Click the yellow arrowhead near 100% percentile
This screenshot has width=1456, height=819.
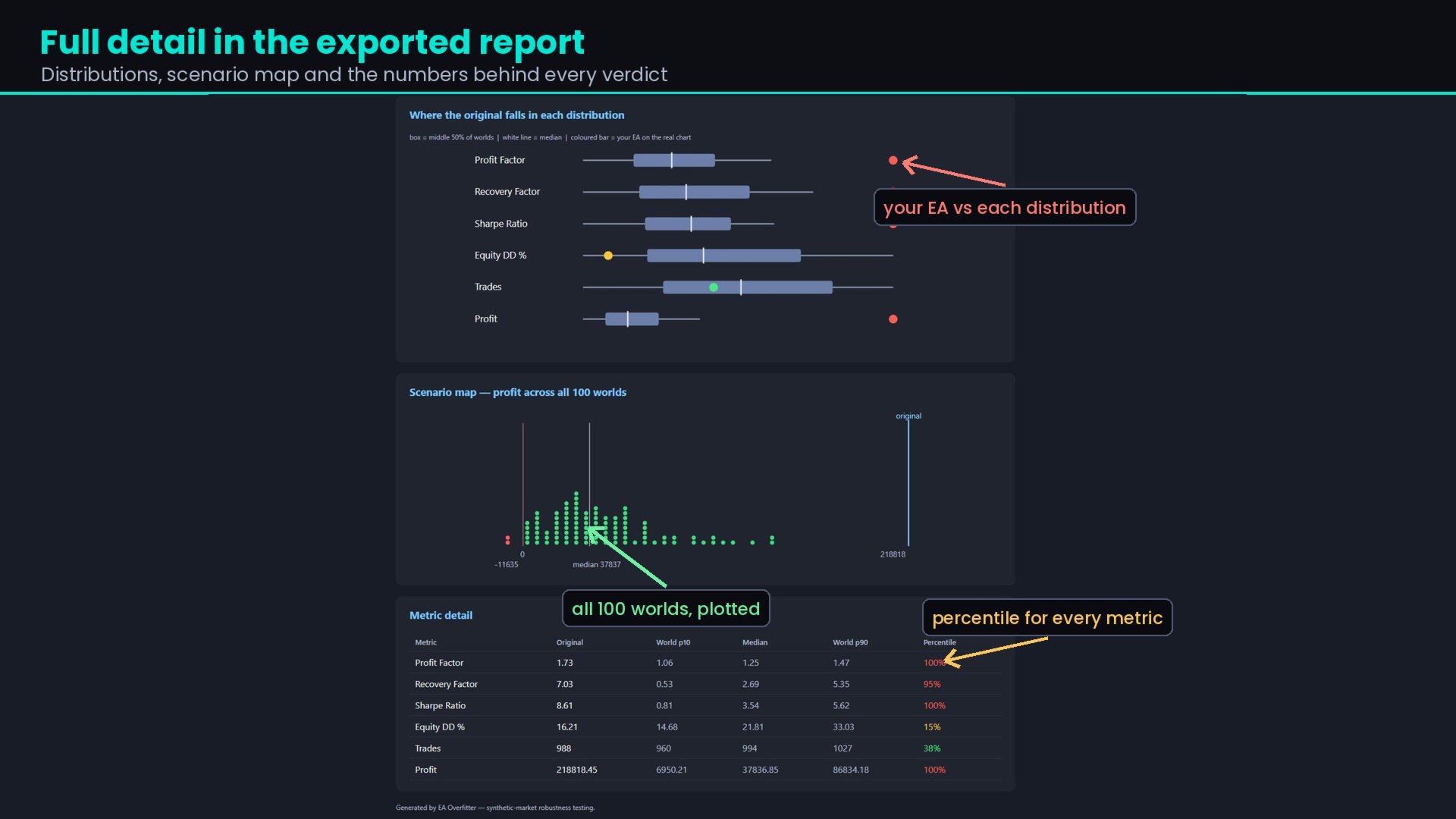click(952, 659)
